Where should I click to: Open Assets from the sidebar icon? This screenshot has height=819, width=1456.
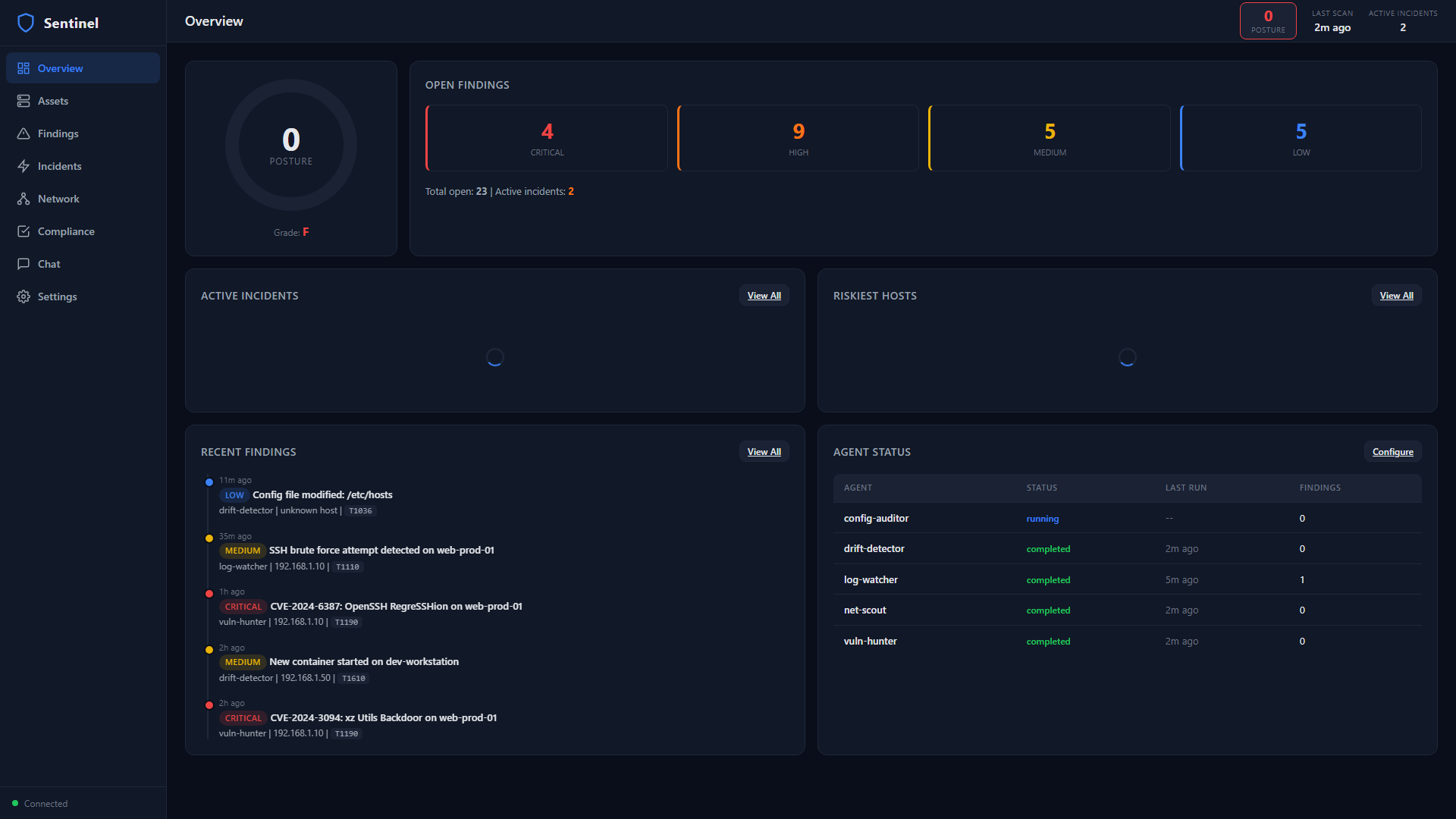24,100
